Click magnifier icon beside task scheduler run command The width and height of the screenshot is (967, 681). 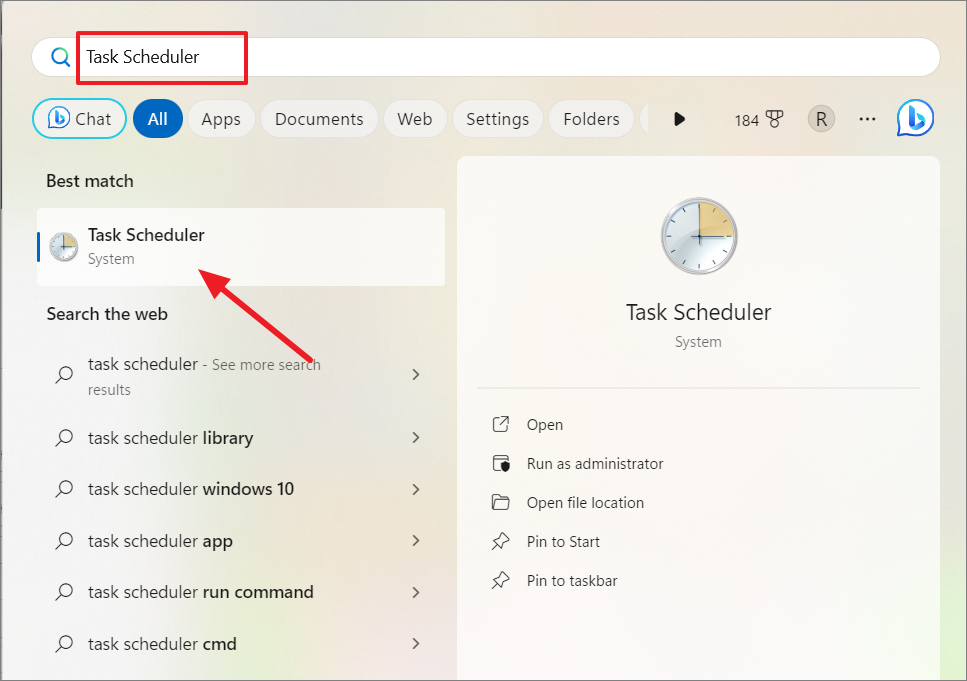[x=64, y=592]
